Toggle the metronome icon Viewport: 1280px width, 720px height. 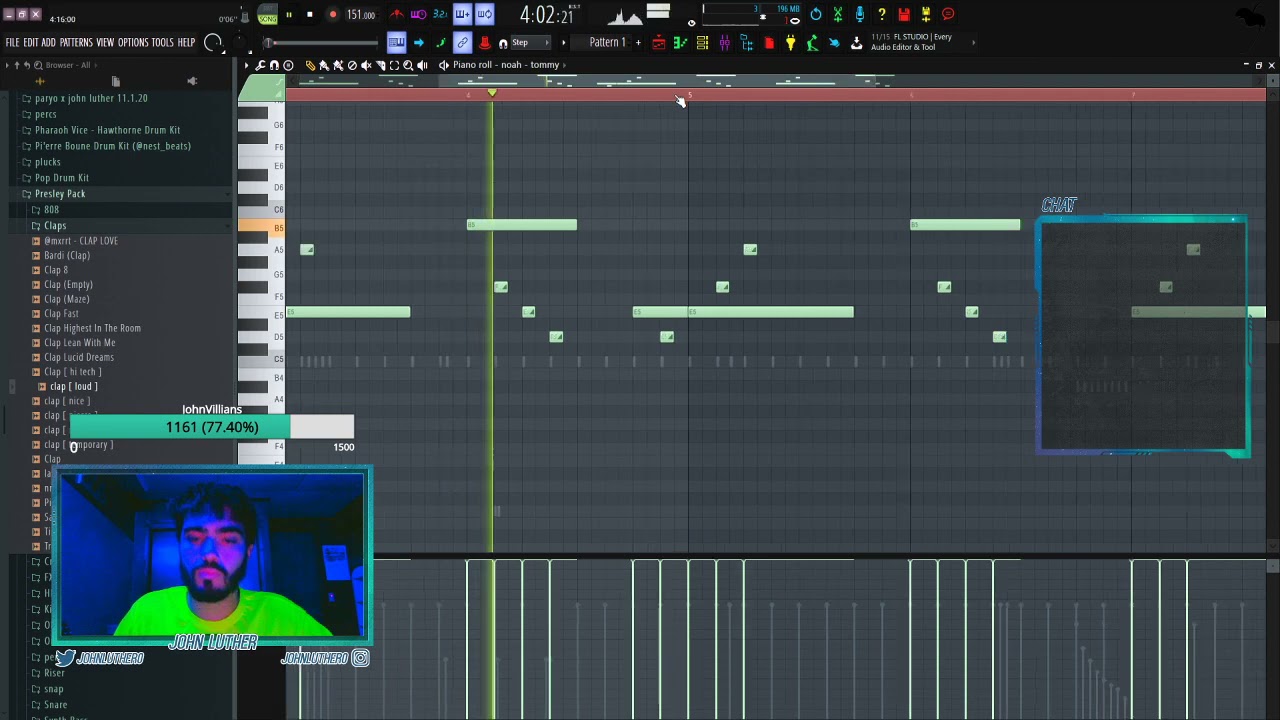click(x=397, y=15)
